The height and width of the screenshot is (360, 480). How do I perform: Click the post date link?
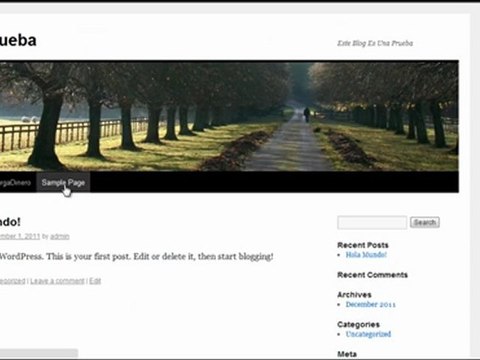tap(20, 236)
